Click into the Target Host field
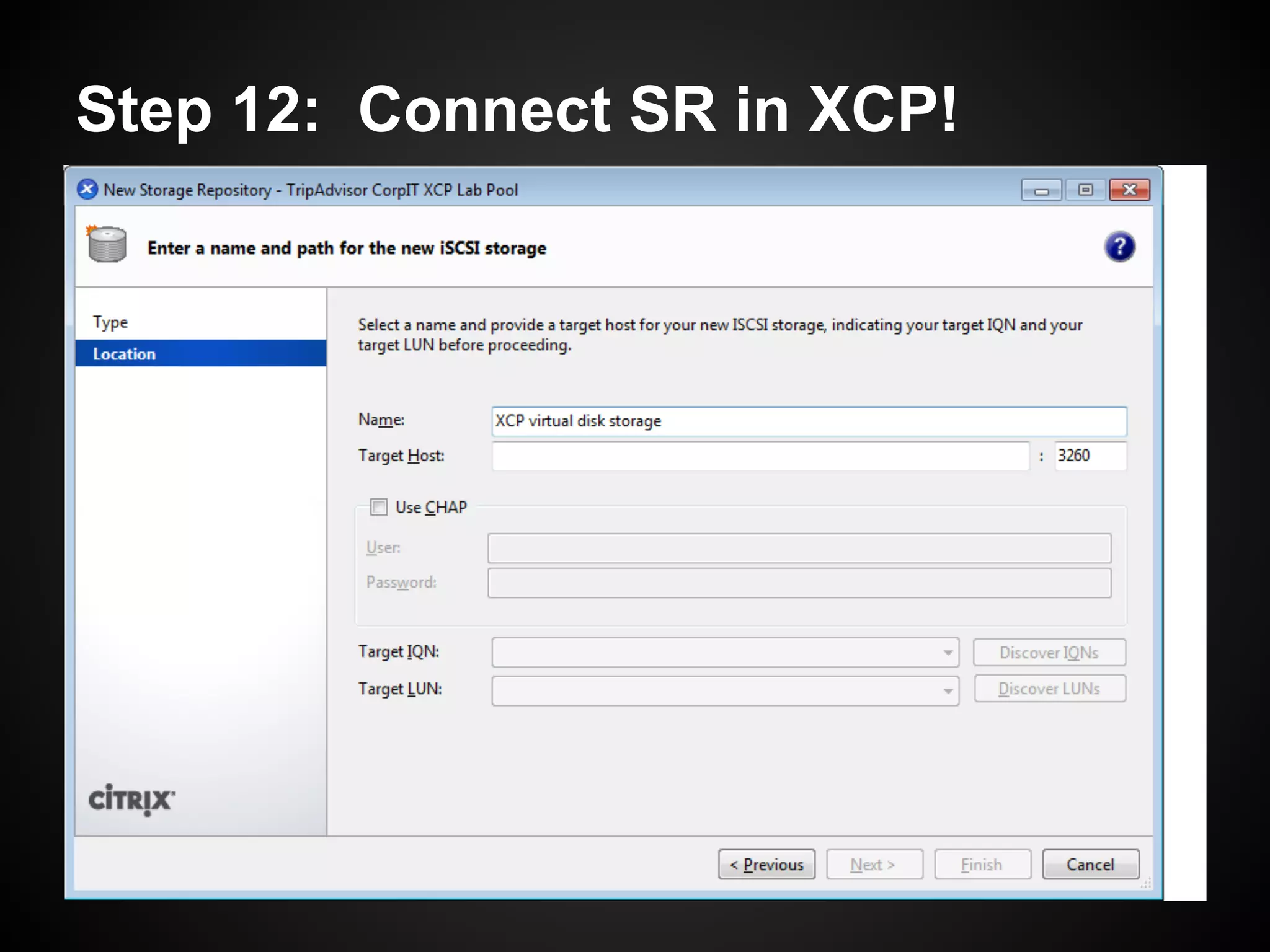1270x952 pixels. (x=761, y=456)
